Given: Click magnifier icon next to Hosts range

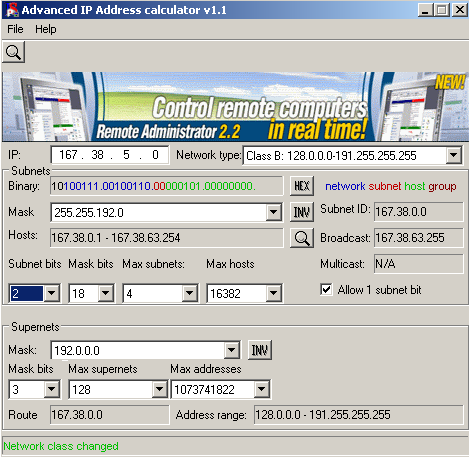Looking at the screenshot, I should [x=302, y=238].
